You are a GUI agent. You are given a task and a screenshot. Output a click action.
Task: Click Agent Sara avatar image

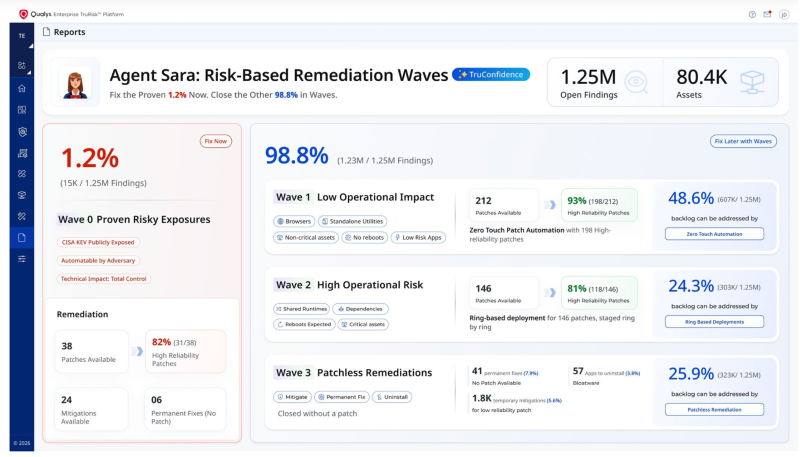click(x=76, y=82)
